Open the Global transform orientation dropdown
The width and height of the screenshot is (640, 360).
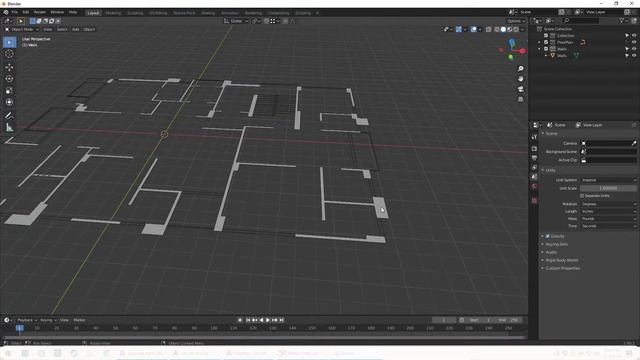click(236, 21)
